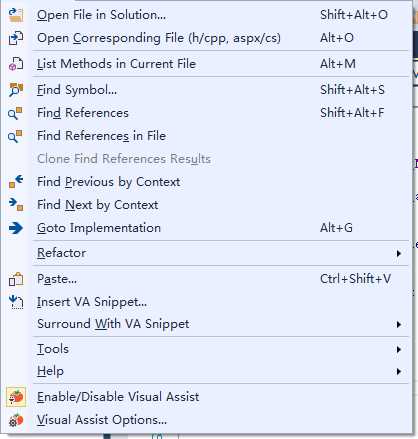Expand Surround With VA Snippet submenu arrow
The image size is (418, 439).
(398, 324)
